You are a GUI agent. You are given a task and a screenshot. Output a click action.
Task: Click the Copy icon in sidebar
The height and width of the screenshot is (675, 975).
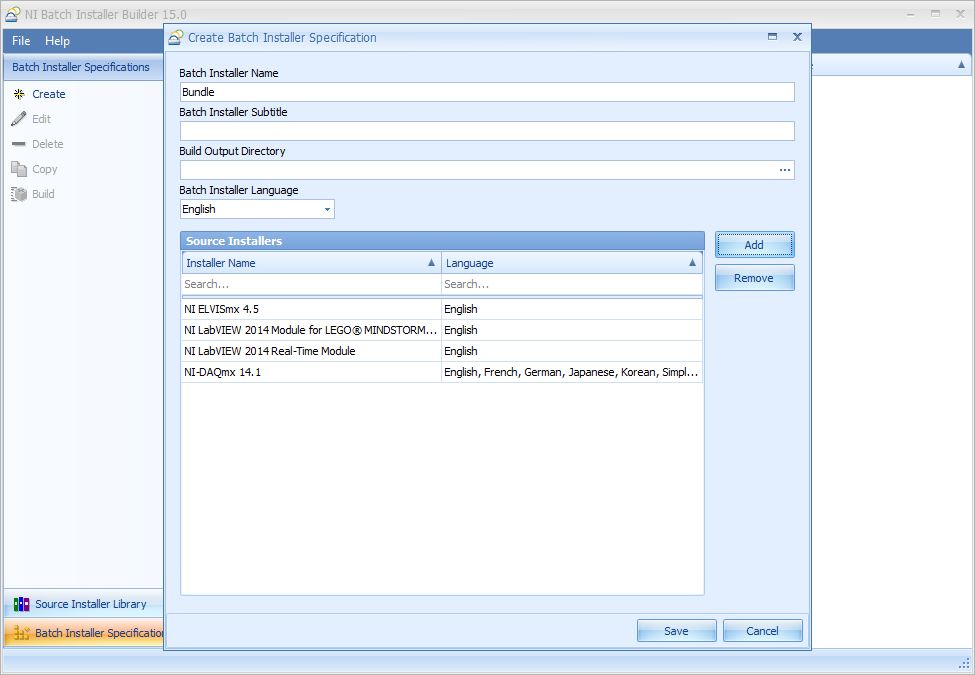pyautogui.click(x=19, y=169)
